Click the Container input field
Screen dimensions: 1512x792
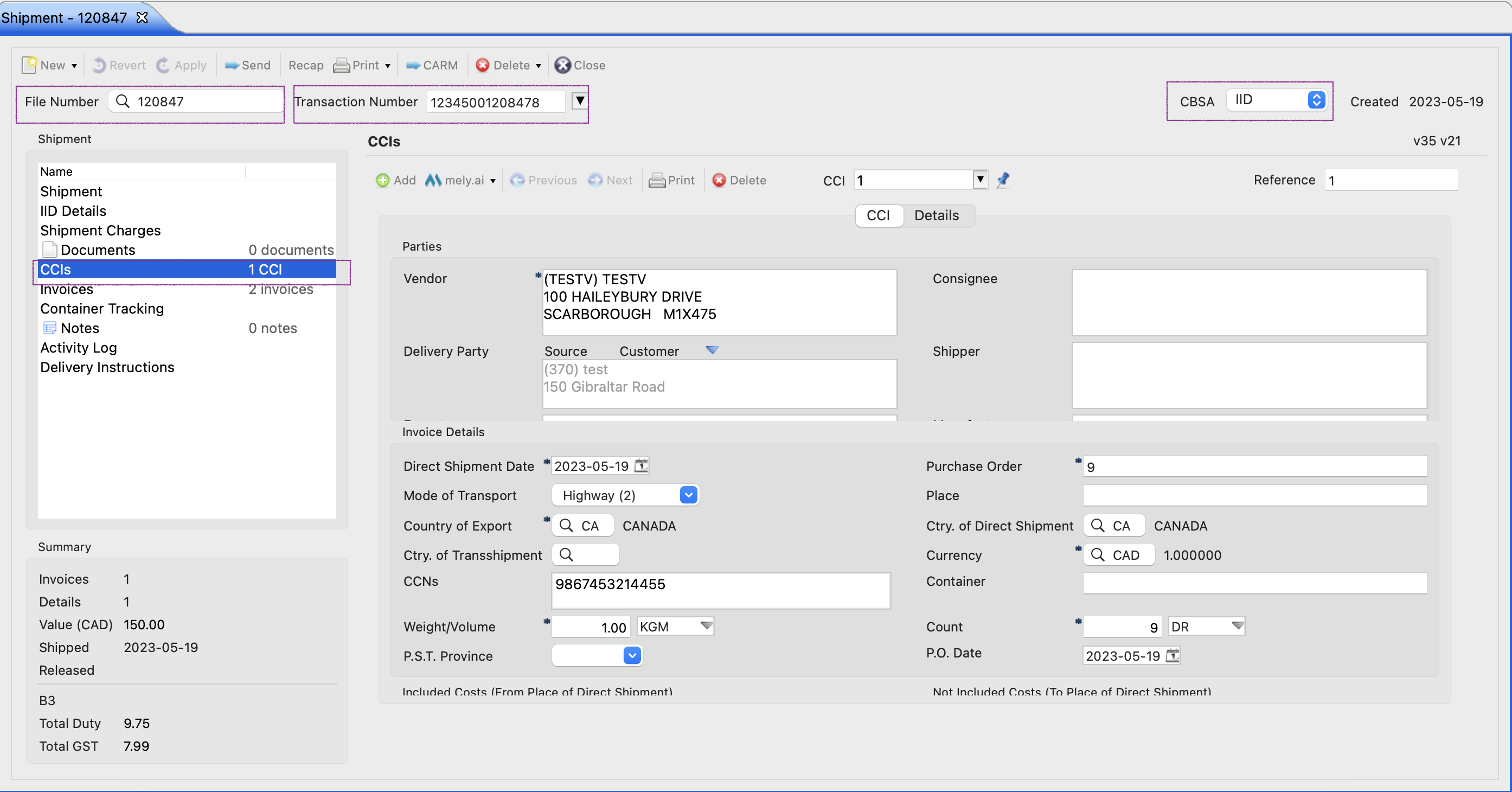pyautogui.click(x=1255, y=583)
